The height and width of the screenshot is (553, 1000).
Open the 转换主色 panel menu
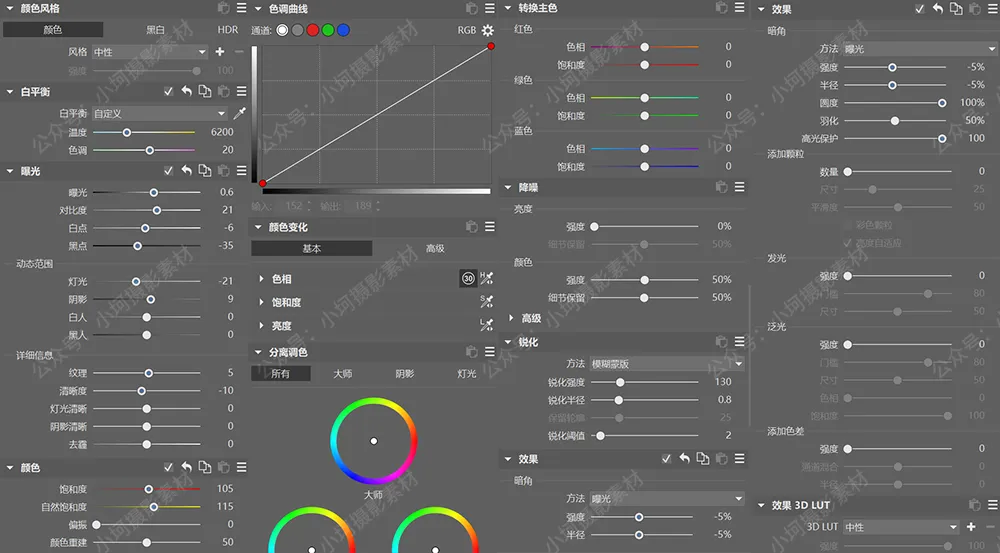click(x=740, y=8)
